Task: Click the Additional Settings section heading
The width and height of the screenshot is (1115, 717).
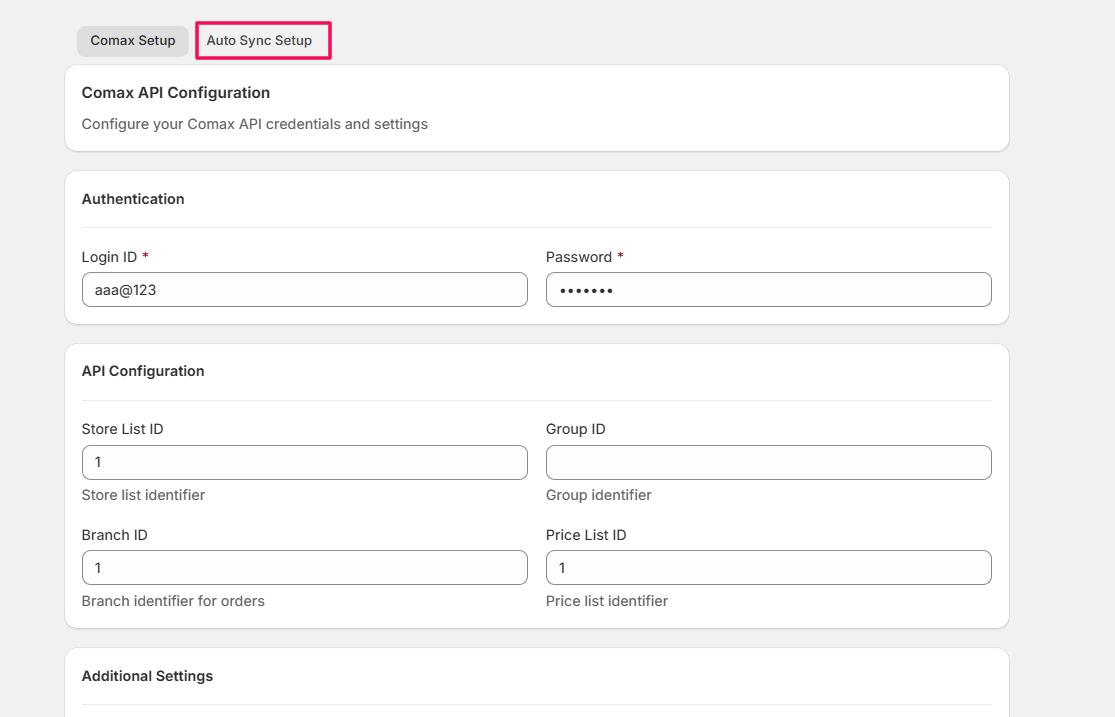Action: [147, 676]
